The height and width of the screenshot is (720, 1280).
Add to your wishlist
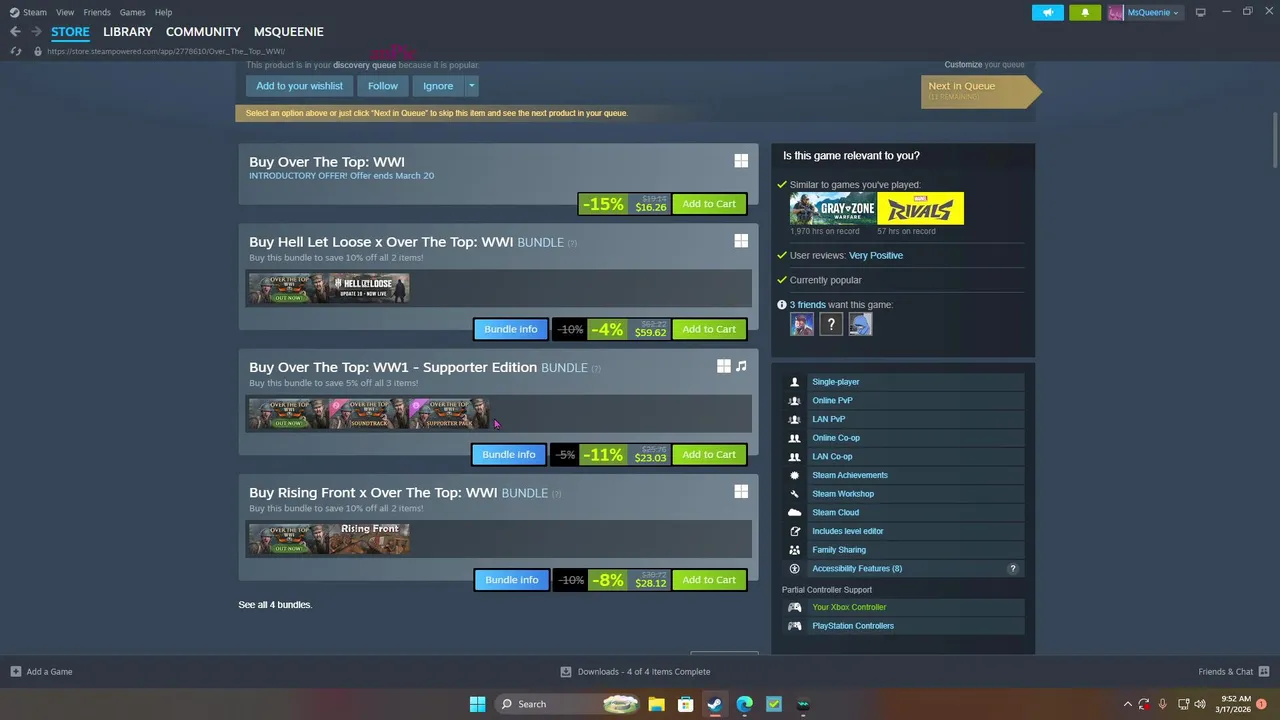click(x=299, y=86)
